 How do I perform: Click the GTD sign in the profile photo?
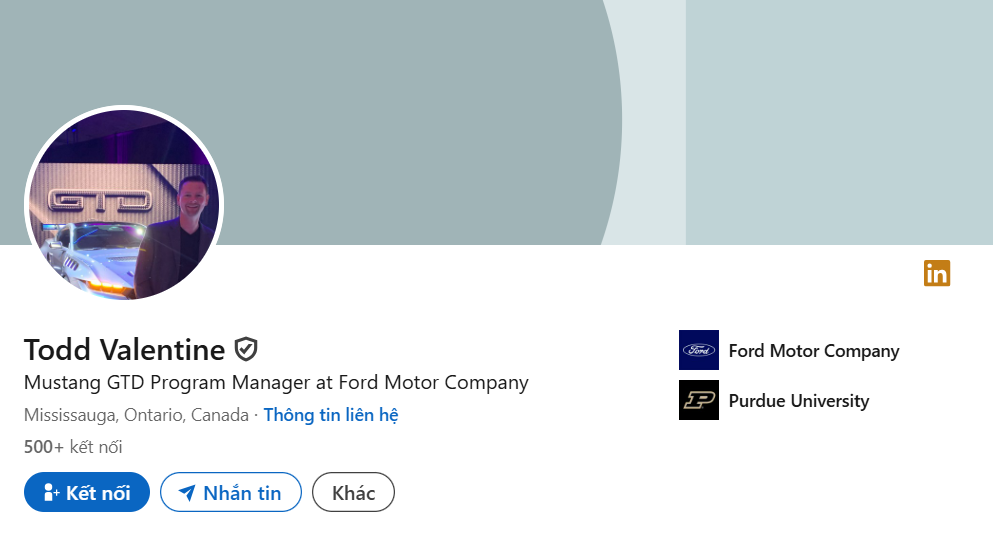[100, 201]
